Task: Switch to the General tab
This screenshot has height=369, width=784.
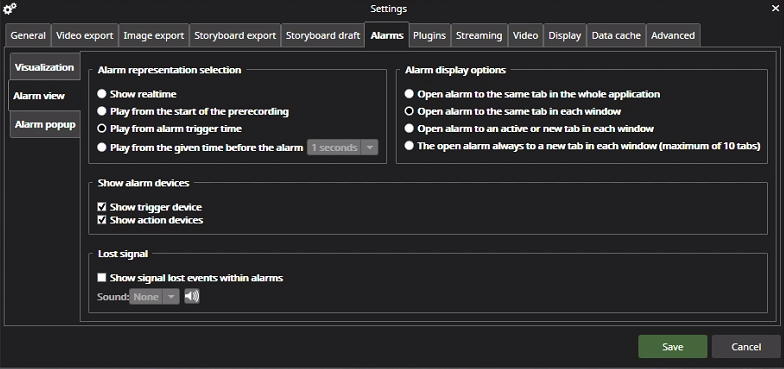Action: [x=28, y=36]
